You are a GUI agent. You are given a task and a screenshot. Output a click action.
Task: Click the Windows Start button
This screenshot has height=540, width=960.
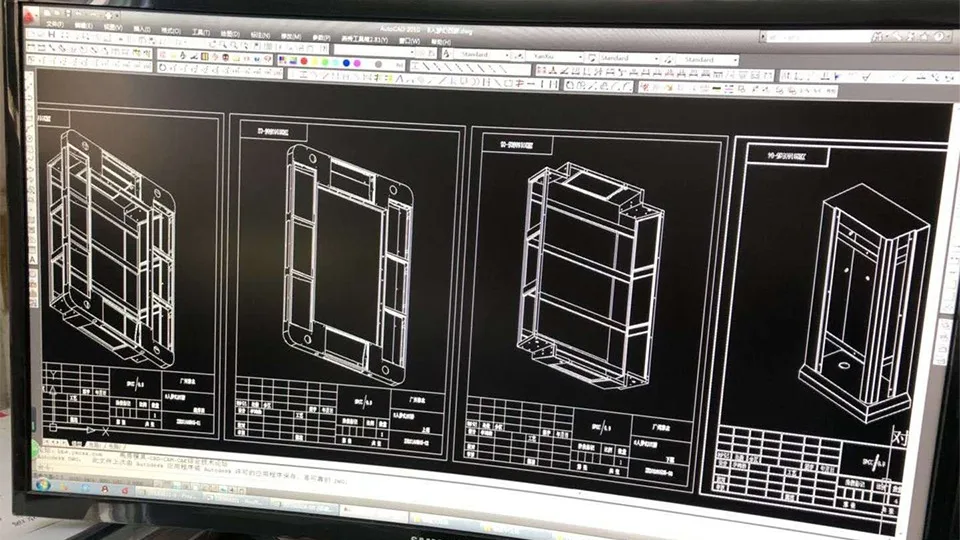[x=42, y=485]
